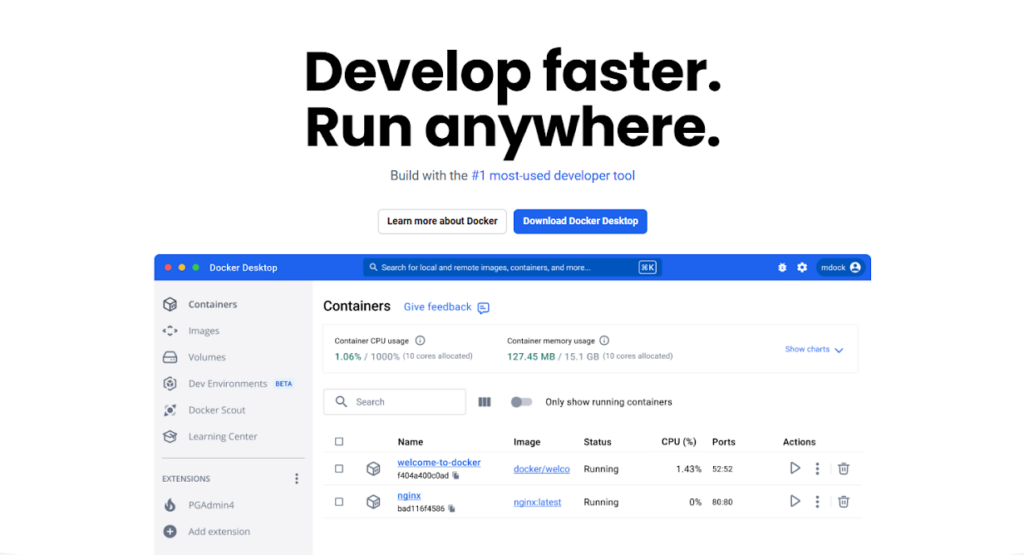Click the Give feedback speech bubble icon
This screenshot has height=555, width=1024.
tap(483, 308)
